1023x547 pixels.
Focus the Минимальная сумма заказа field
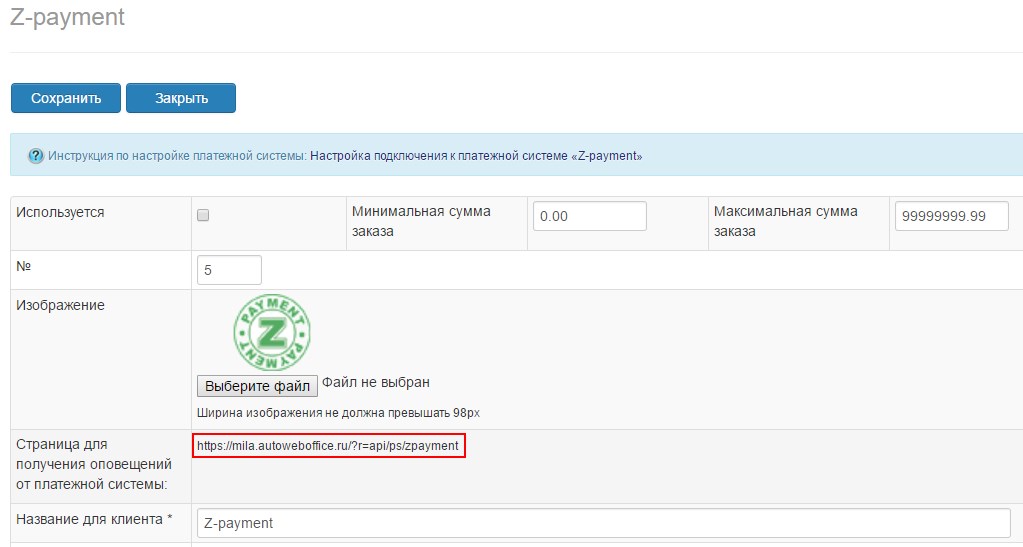pos(589,216)
